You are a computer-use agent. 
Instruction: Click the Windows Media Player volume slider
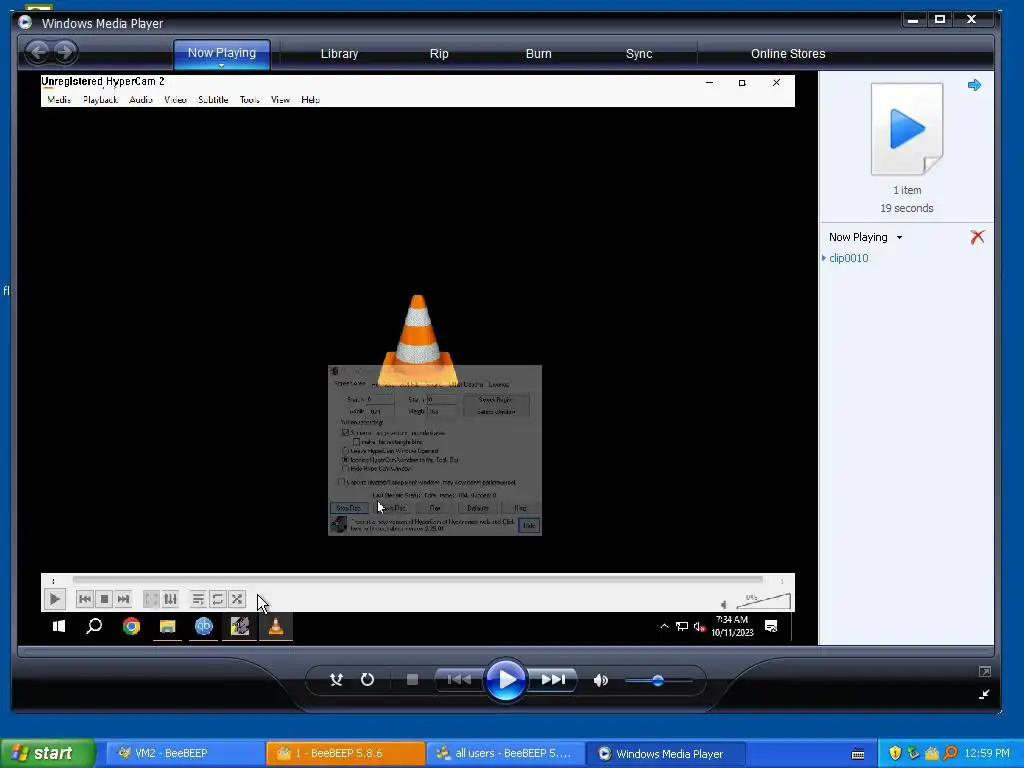click(x=658, y=680)
